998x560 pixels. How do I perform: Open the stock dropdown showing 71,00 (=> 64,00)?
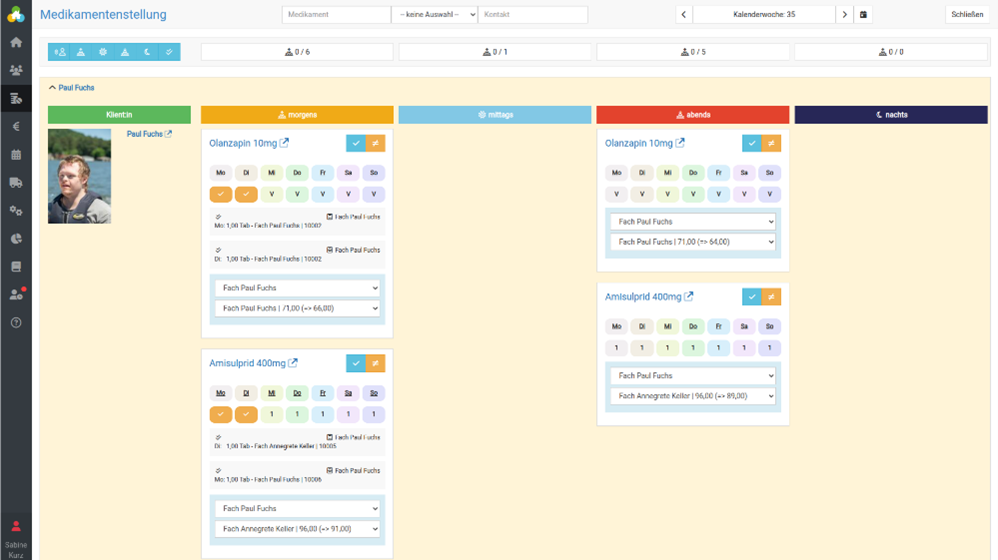point(693,242)
